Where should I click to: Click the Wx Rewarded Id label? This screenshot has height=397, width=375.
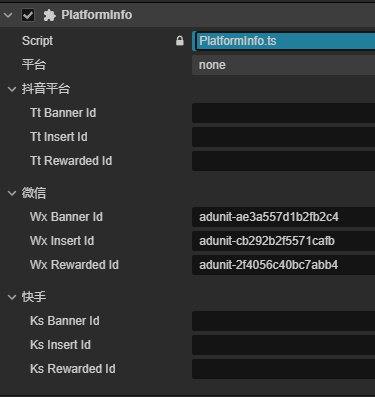(74, 265)
